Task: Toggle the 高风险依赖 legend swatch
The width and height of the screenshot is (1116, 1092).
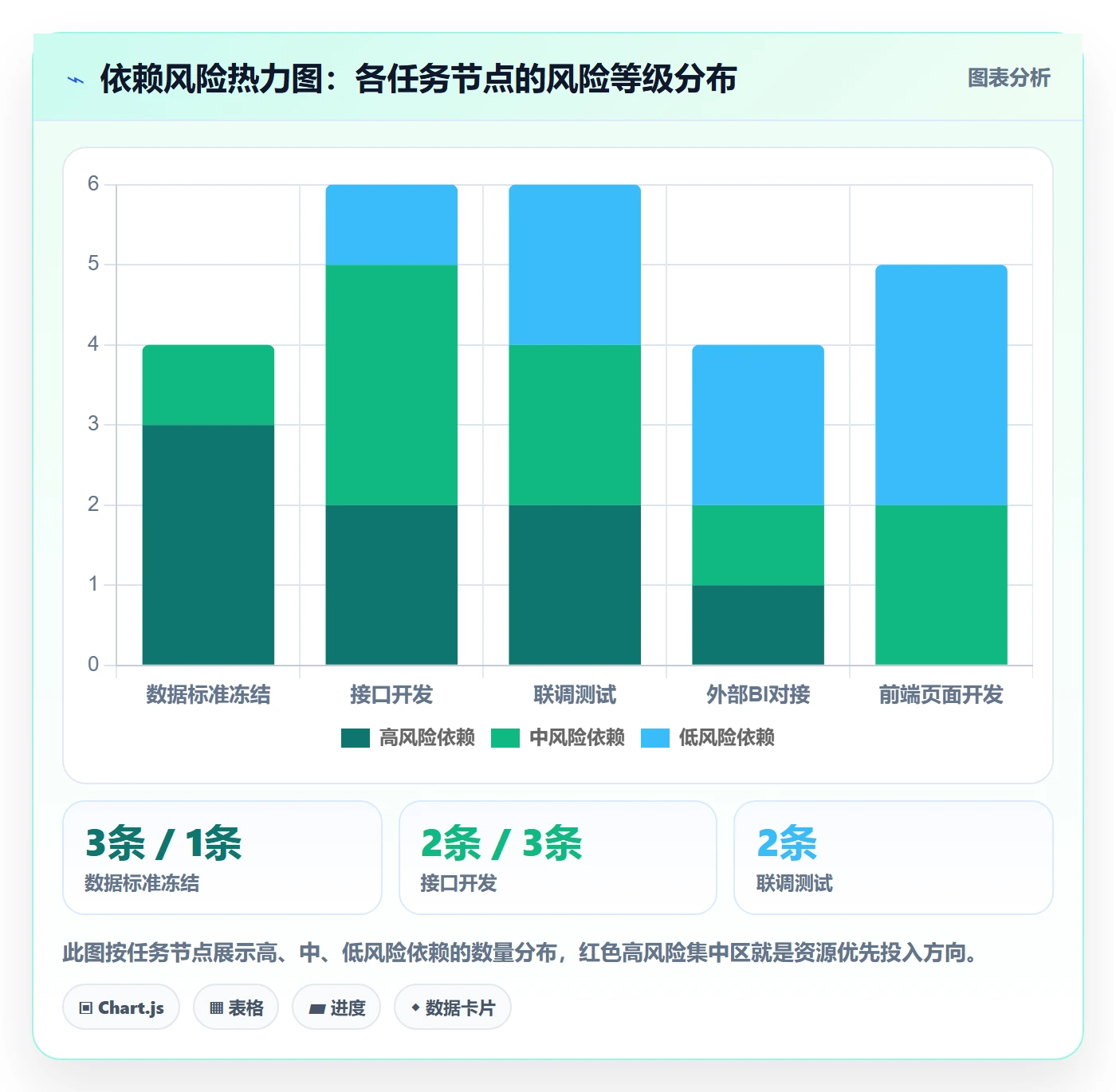Action: (356, 738)
